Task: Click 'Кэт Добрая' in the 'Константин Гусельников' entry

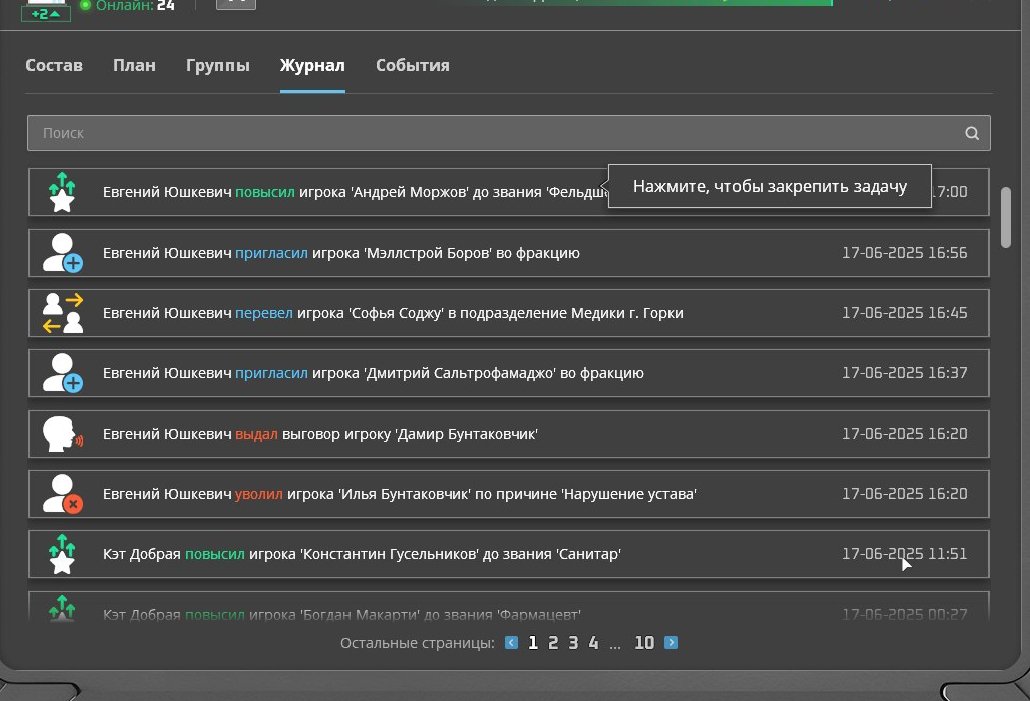Action: tap(142, 554)
